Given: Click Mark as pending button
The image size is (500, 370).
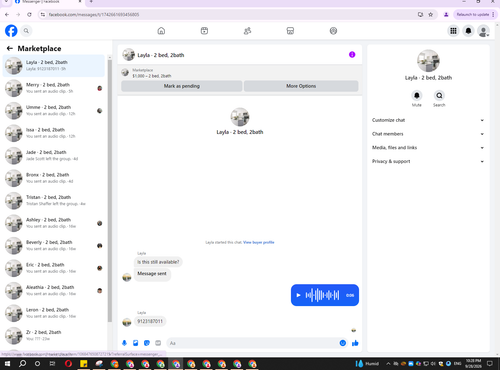Looking at the screenshot, I should (182, 86).
